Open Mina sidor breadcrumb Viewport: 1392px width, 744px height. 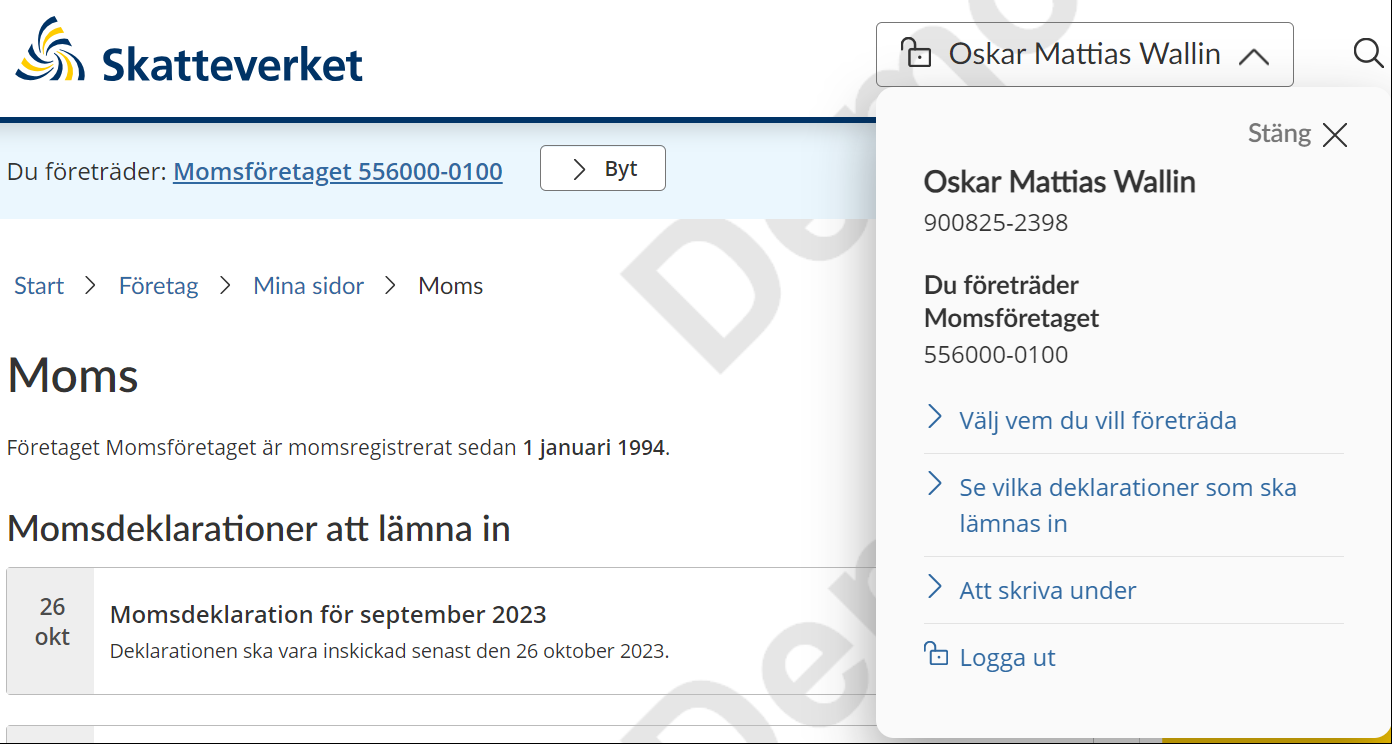coord(308,286)
